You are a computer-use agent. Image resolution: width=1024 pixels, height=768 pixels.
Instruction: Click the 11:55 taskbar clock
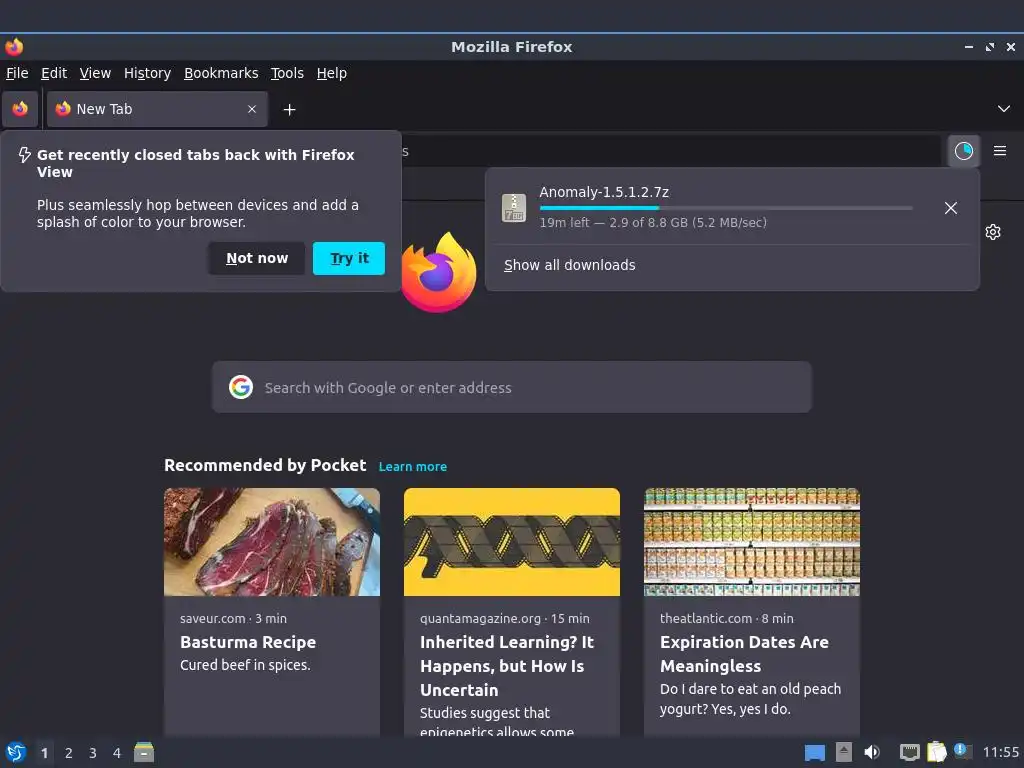(1000, 752)
